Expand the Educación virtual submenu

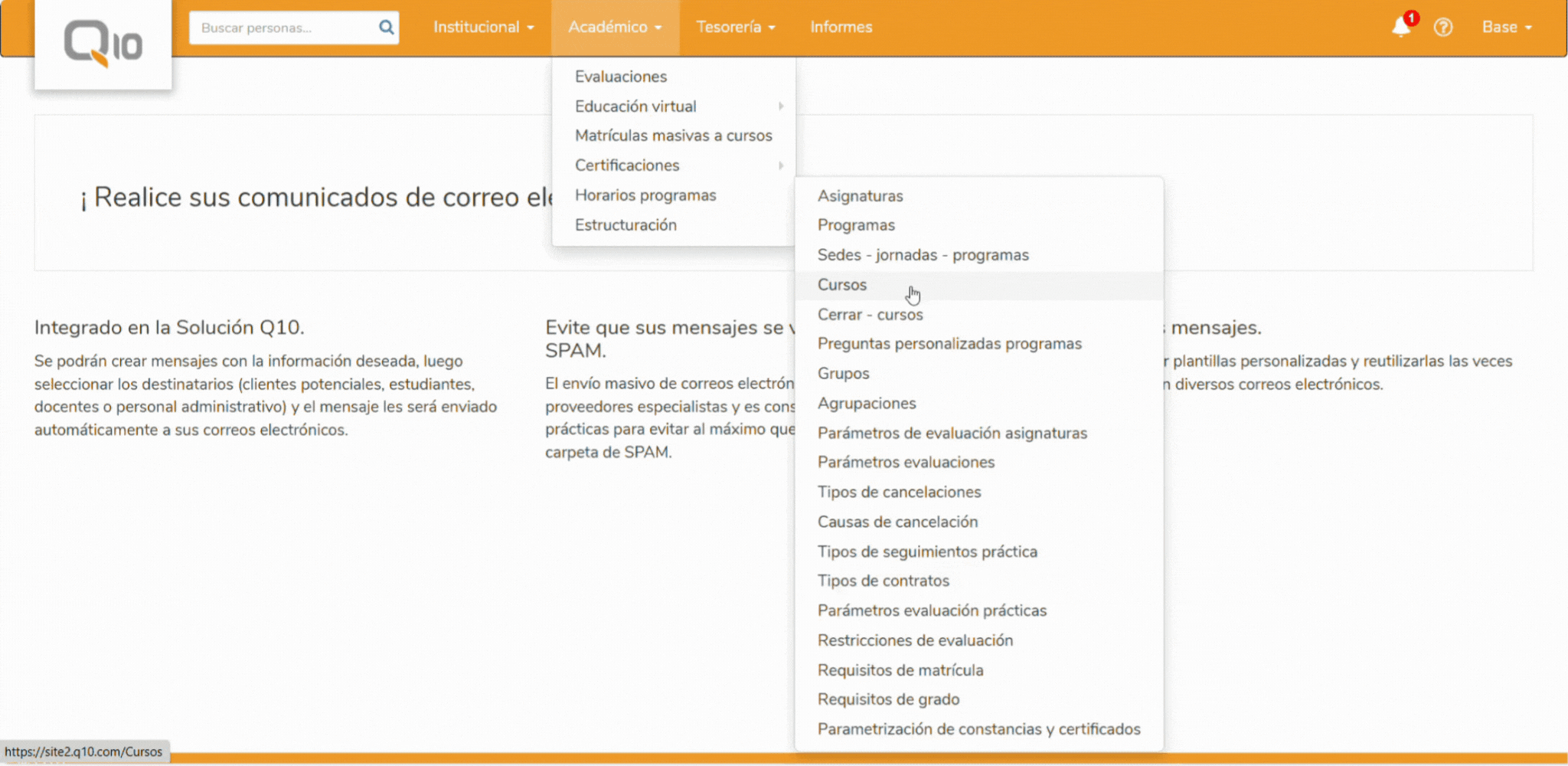tap(635, 106)
